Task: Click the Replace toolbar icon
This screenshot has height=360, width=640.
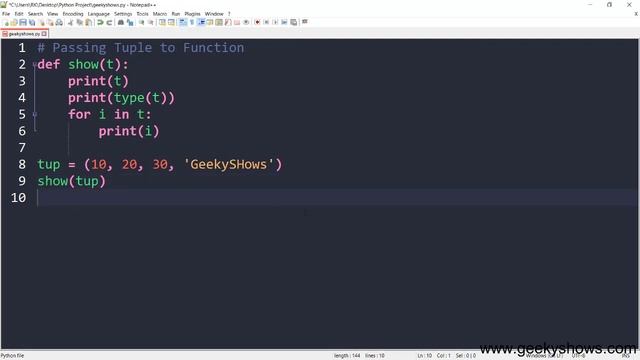Action: click(x=130, y=22)
